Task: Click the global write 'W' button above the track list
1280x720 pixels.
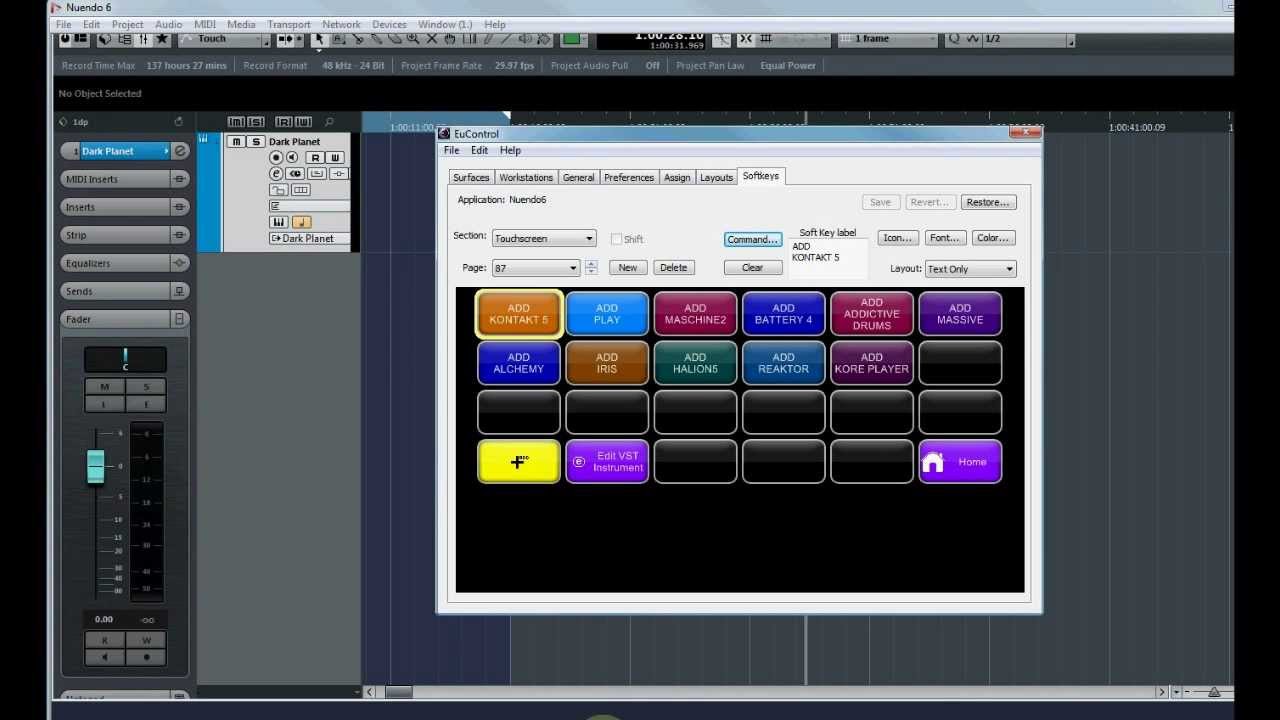Action: (303, 122)
